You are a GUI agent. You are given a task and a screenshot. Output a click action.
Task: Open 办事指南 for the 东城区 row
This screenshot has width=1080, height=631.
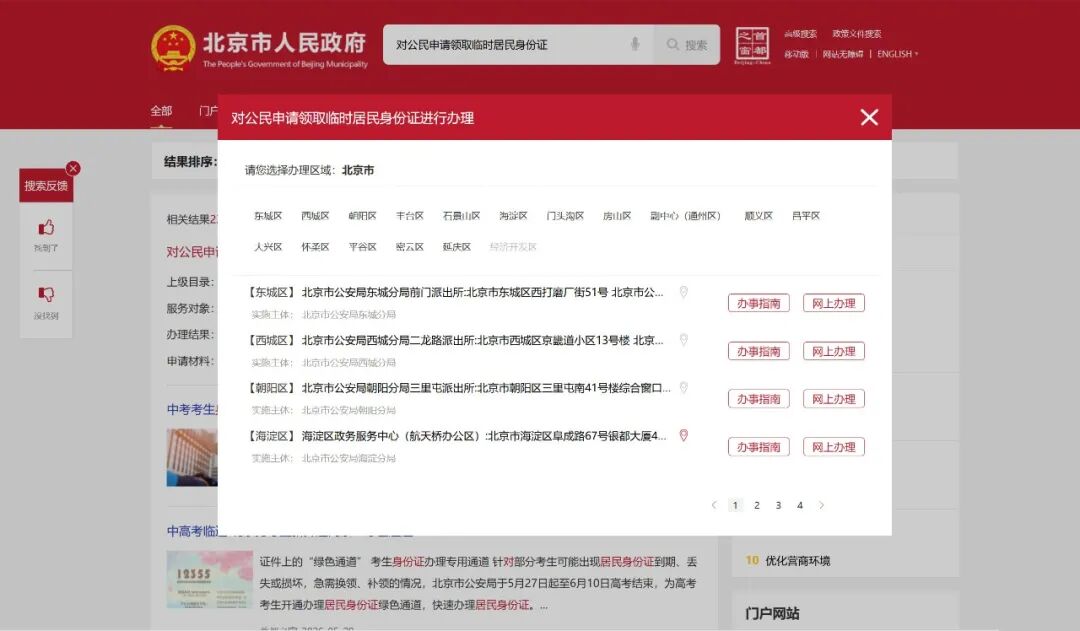pyautogui.click(x=758, y=303)
